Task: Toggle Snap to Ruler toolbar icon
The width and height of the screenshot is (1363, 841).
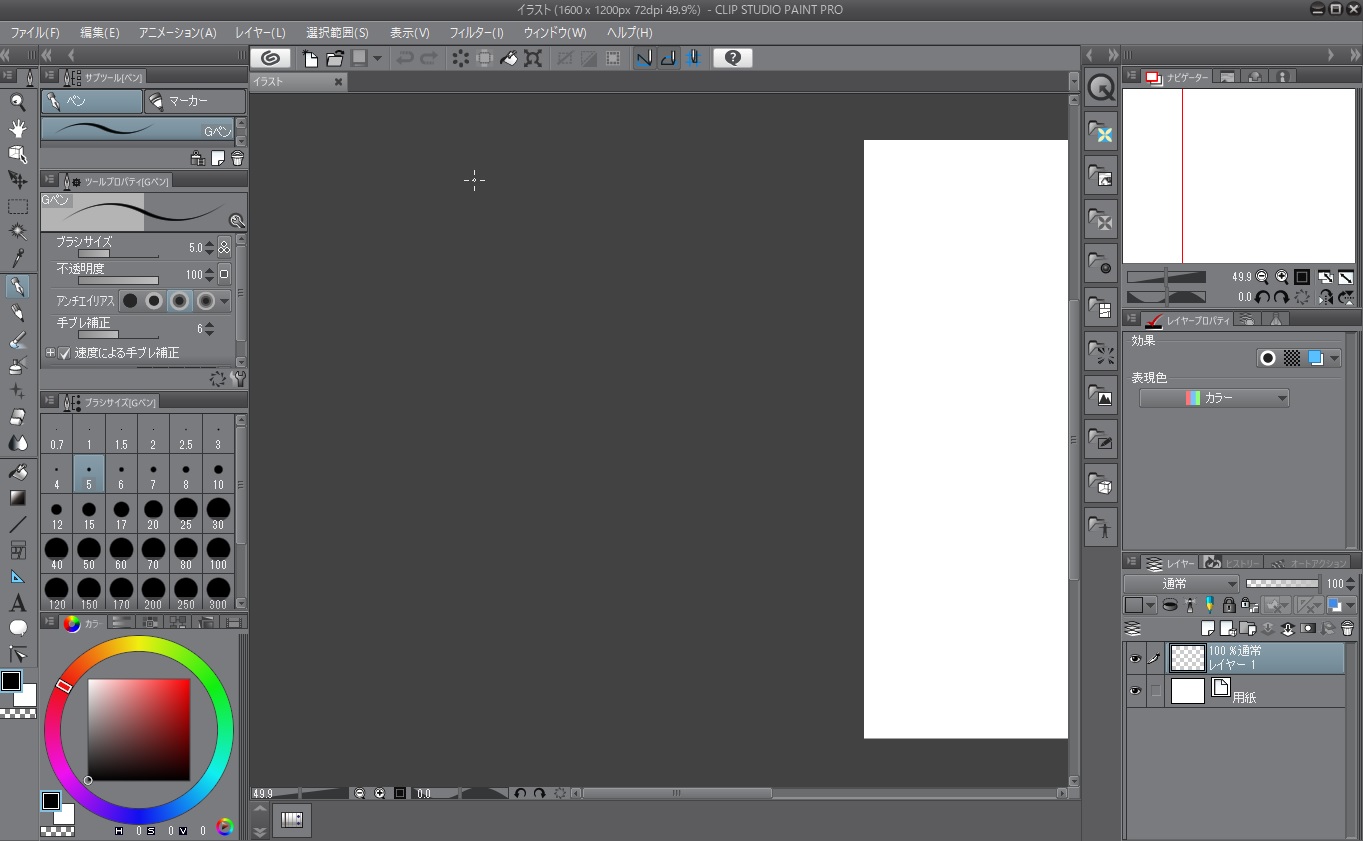Action: [644, 58]
